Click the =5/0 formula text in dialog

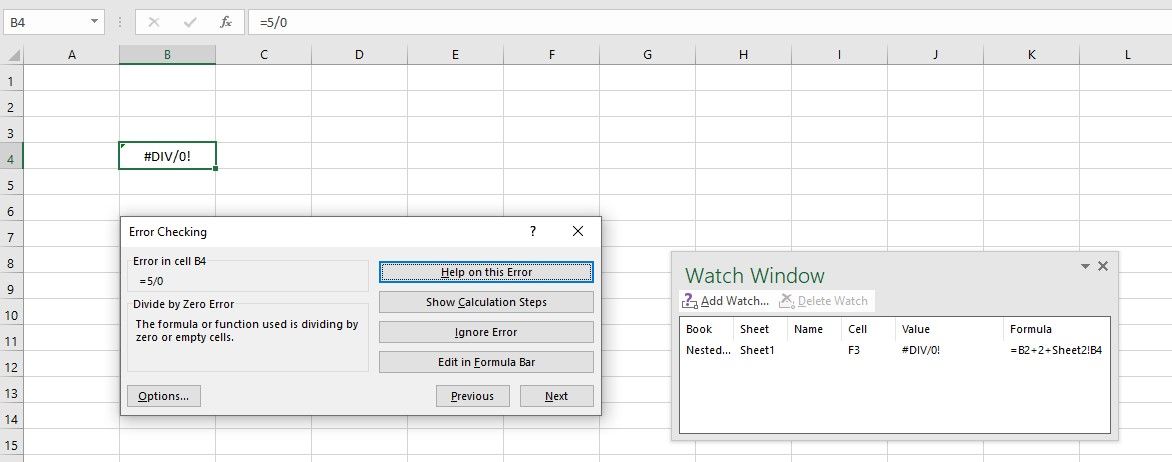tap(151, 281)
